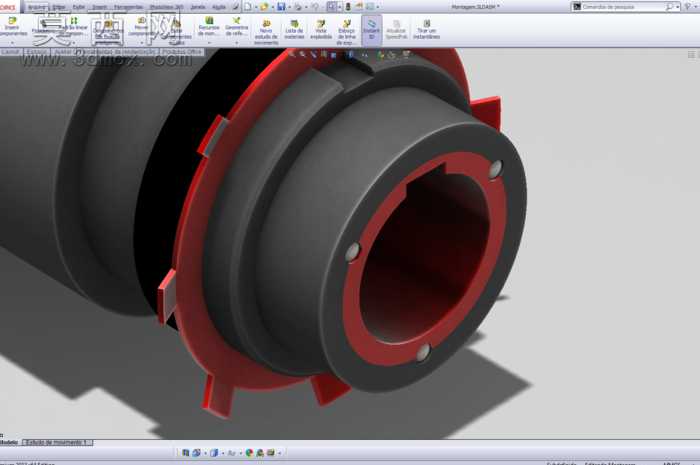Open Geometria de referência
The width and height of the screenshot is (700, 465).
[236, 27]
